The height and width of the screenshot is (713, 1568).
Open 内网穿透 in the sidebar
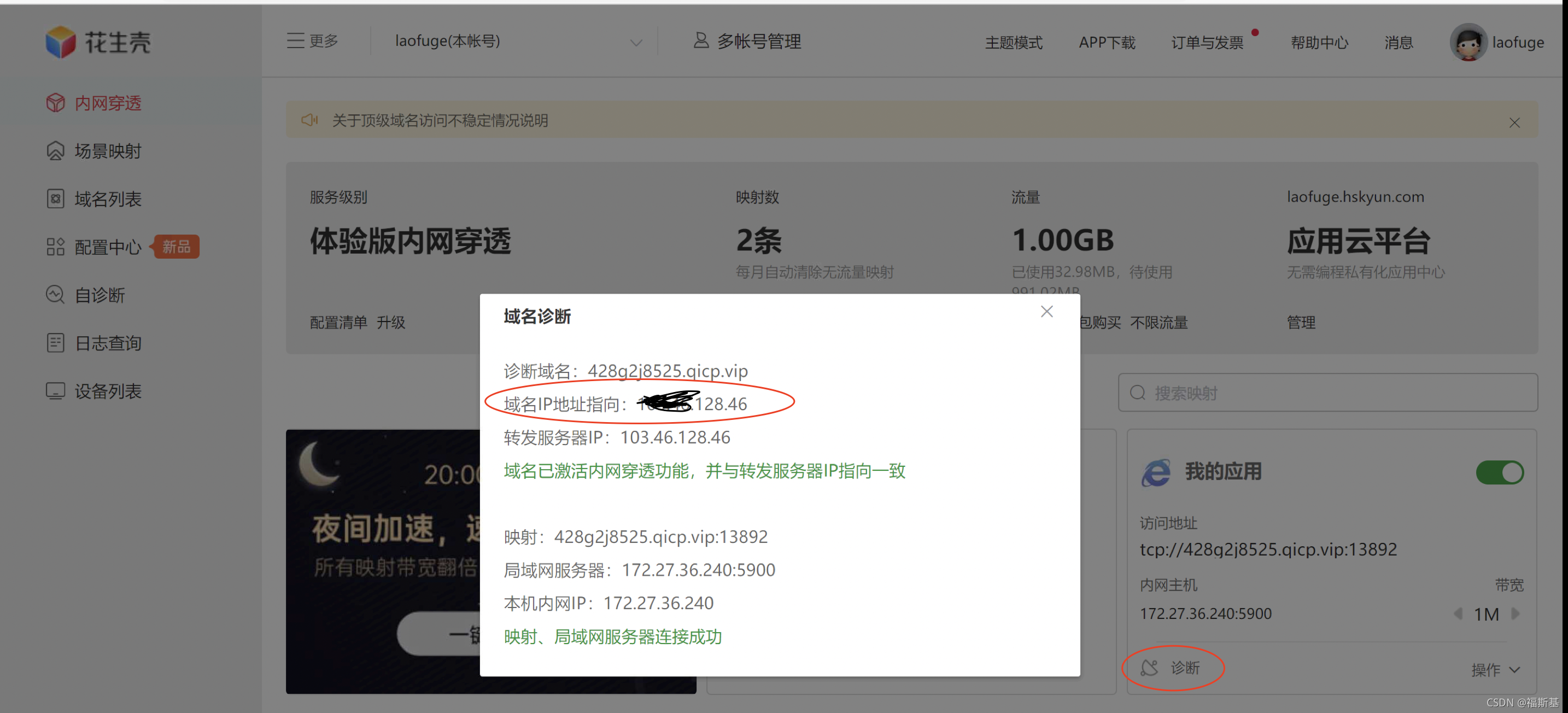tap(93, 103)
